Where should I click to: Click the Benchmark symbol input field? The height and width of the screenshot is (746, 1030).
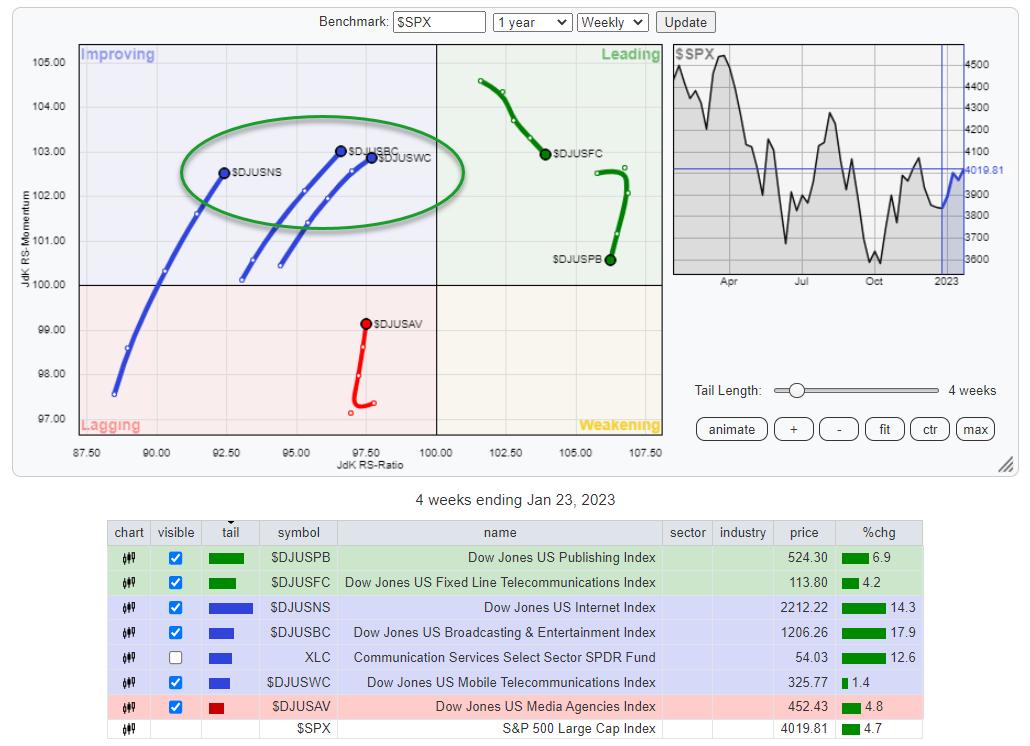click(439, 22)
